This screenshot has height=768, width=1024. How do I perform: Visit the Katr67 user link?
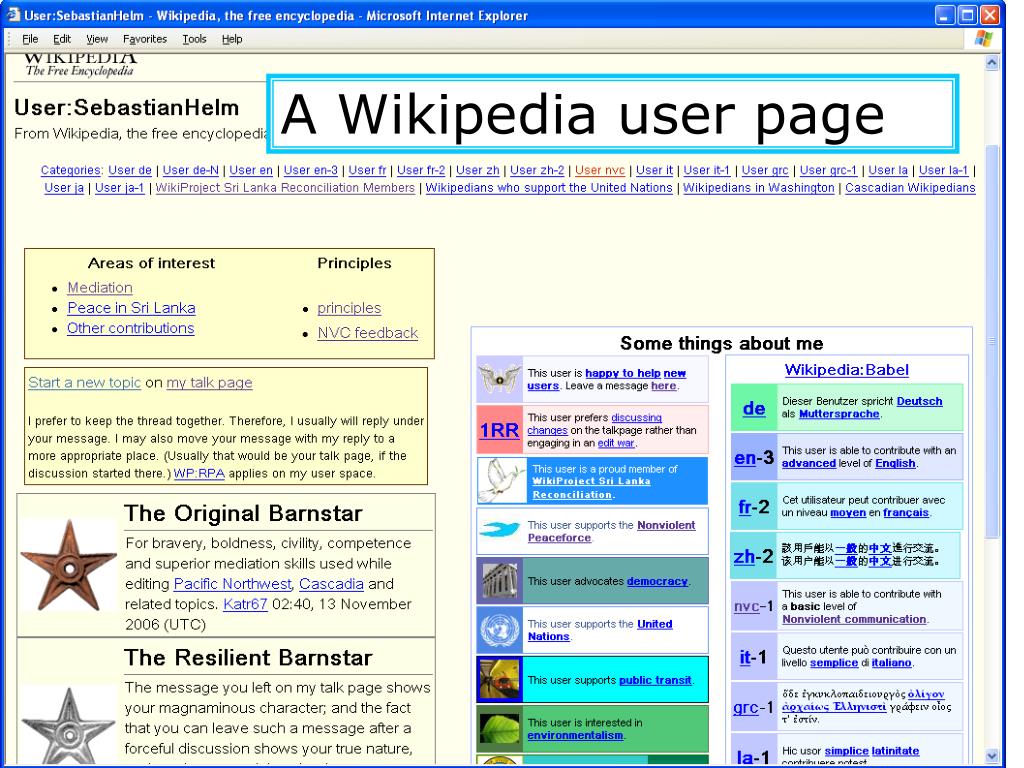[x=246, y=604]
